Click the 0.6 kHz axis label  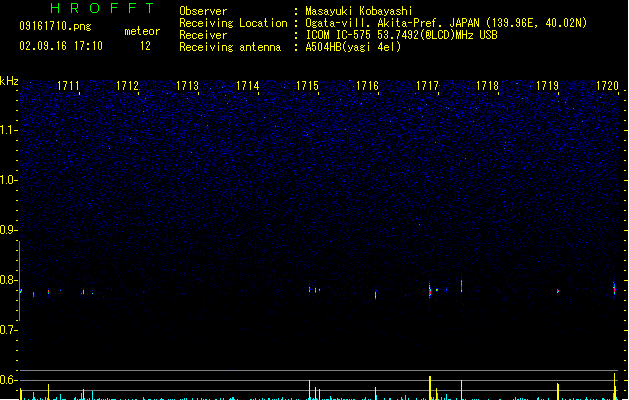[x=8, y=380]
